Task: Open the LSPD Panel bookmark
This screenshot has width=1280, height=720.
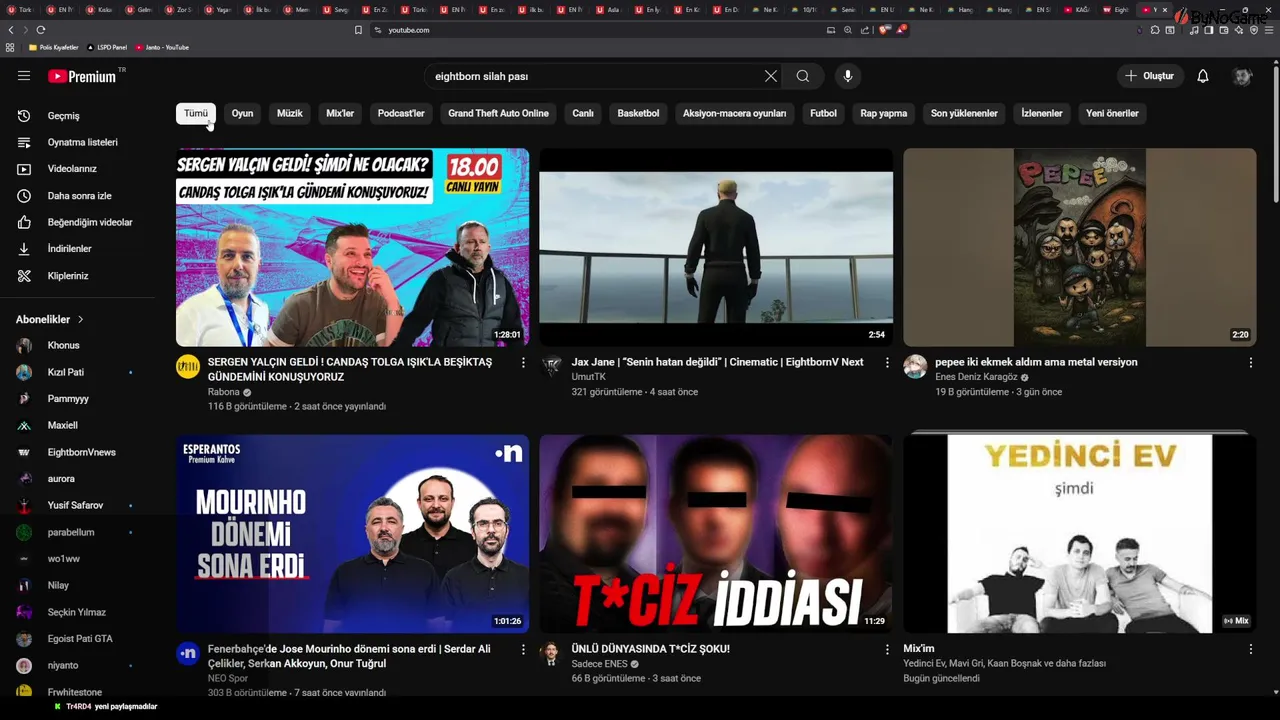Action: point(107,47)
